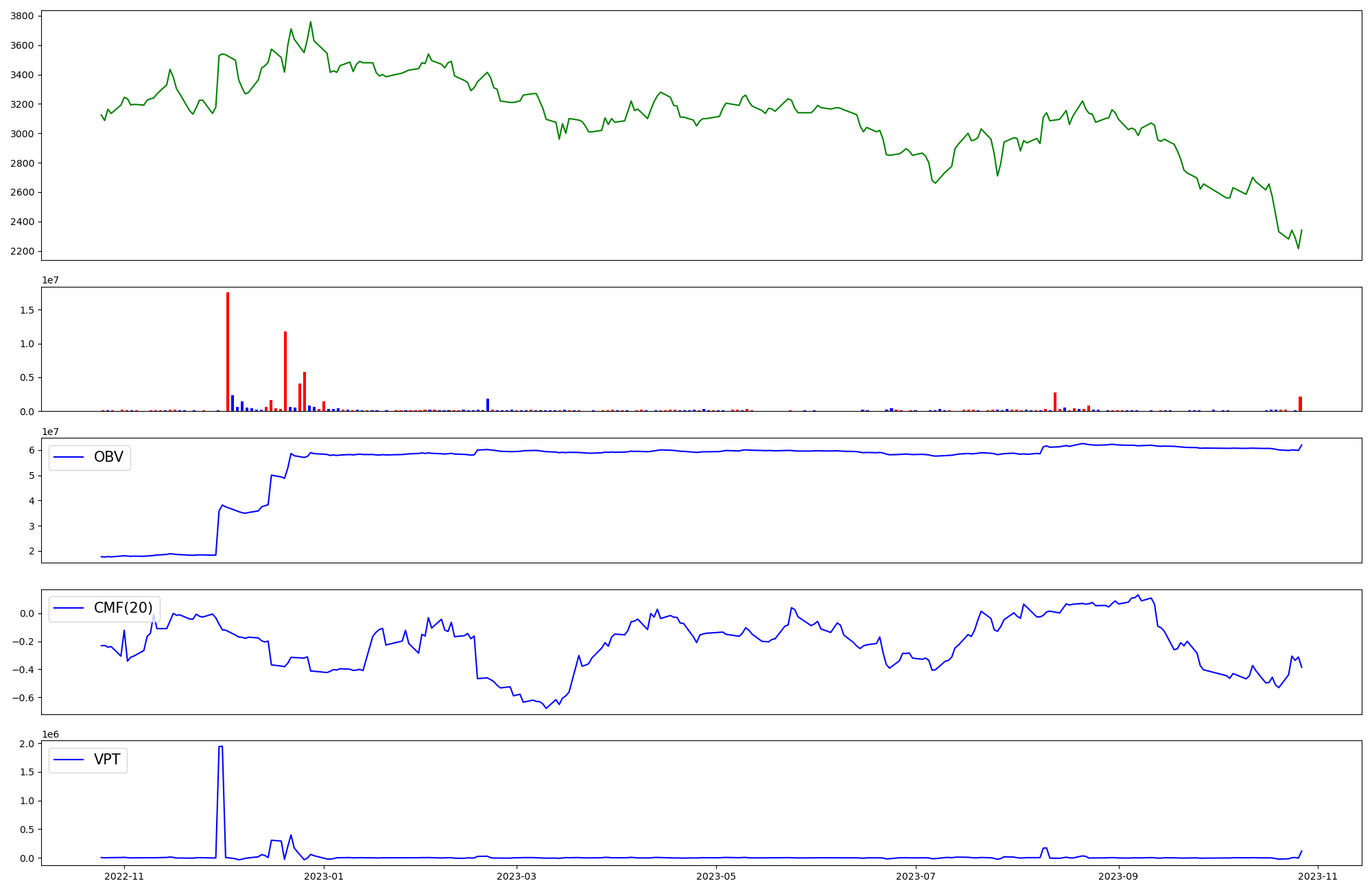Click the VPT legend label
This screenshot has width=1372, height=892.
107,760
